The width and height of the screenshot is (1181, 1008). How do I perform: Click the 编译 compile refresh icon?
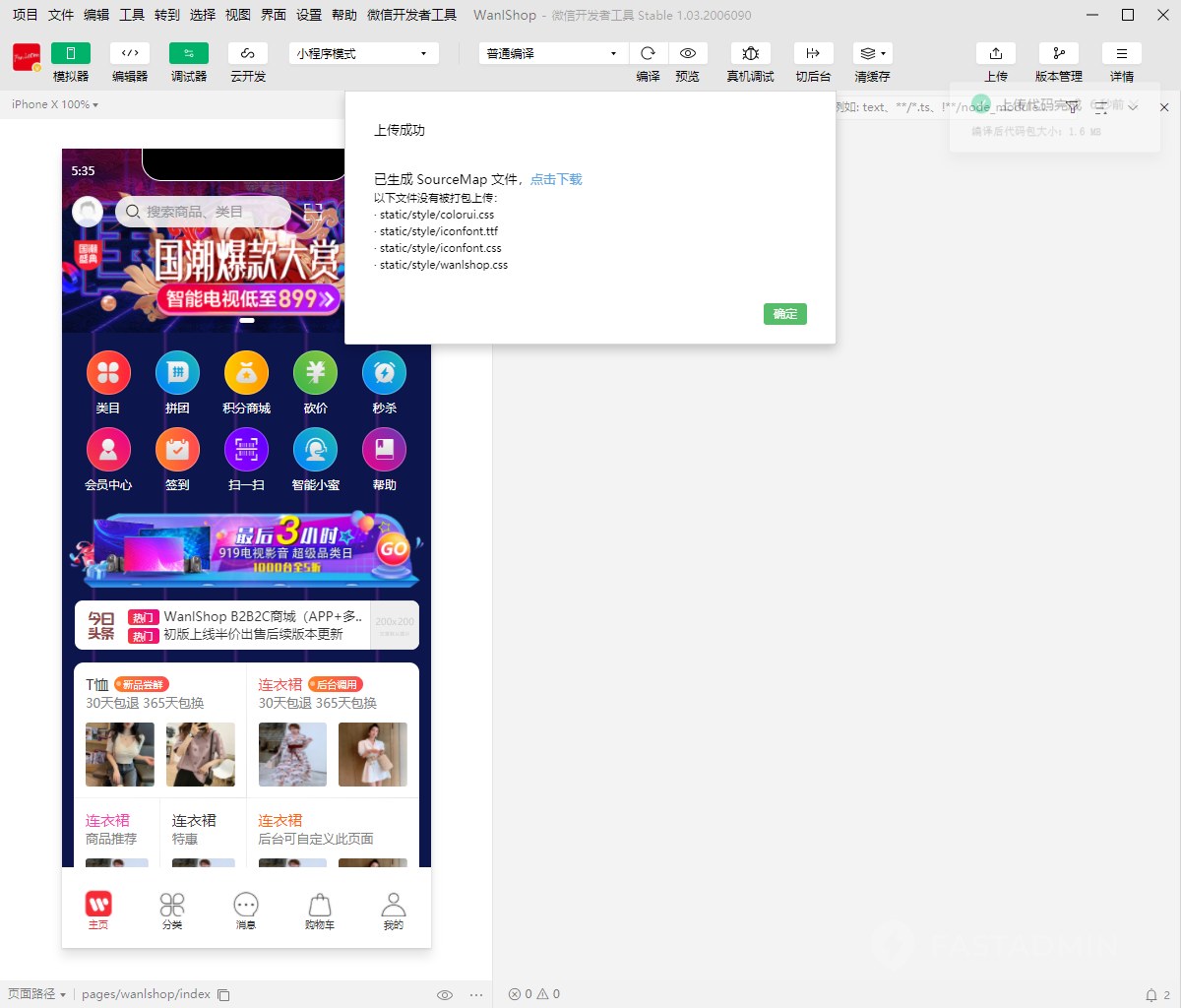(648, 53)
